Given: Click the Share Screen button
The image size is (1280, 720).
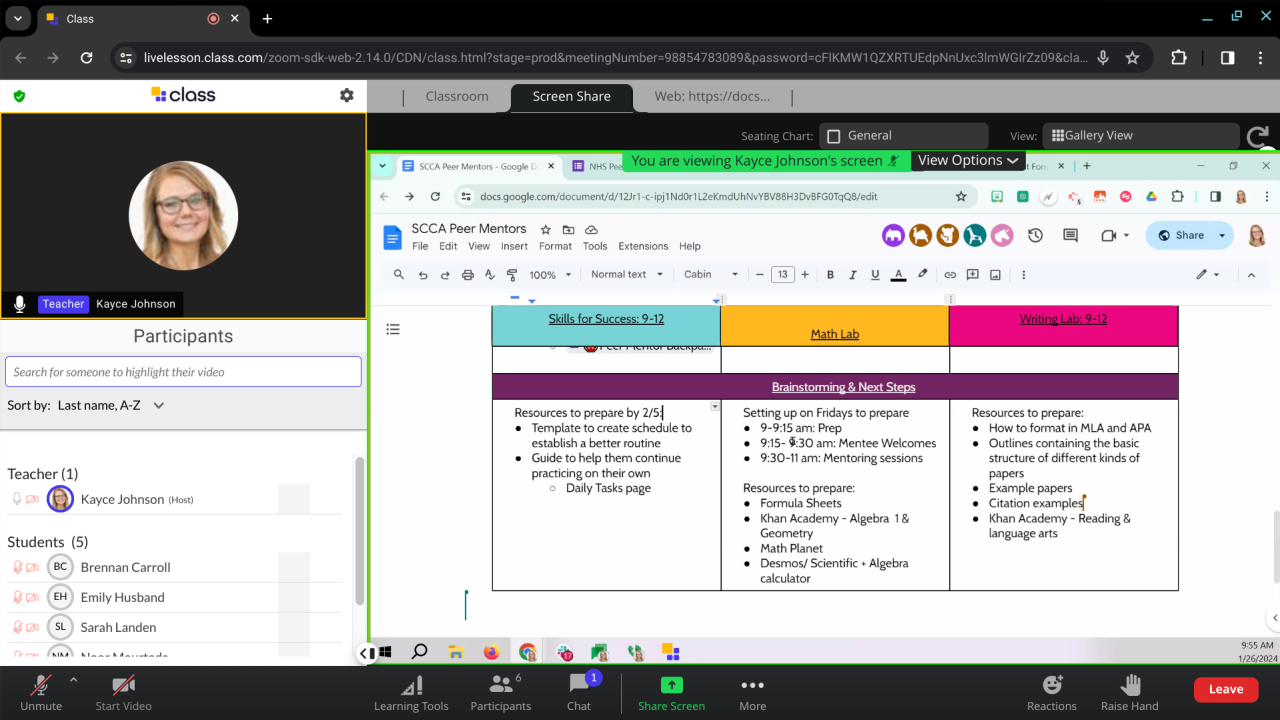Looking at the screenshot, I should (672, 692).
